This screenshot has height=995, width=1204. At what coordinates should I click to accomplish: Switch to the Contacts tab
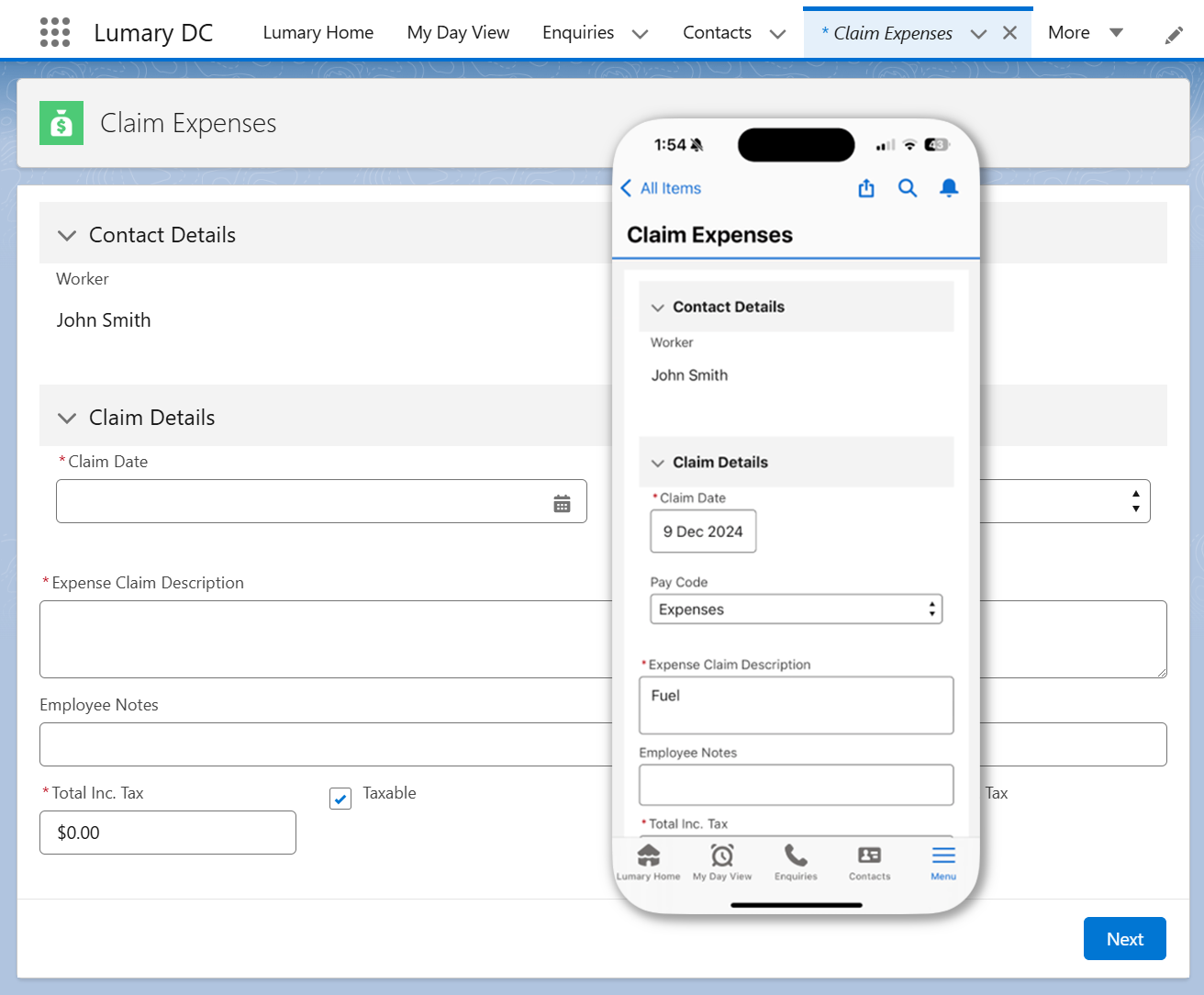pos(717,33)
